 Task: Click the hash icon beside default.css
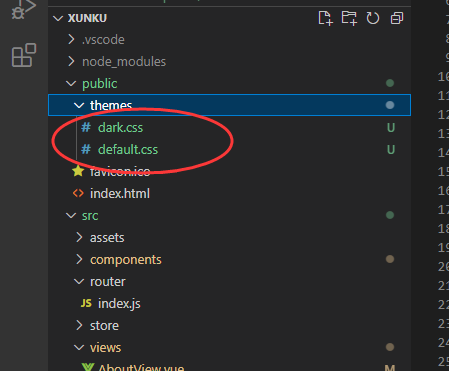coord(86,149)
